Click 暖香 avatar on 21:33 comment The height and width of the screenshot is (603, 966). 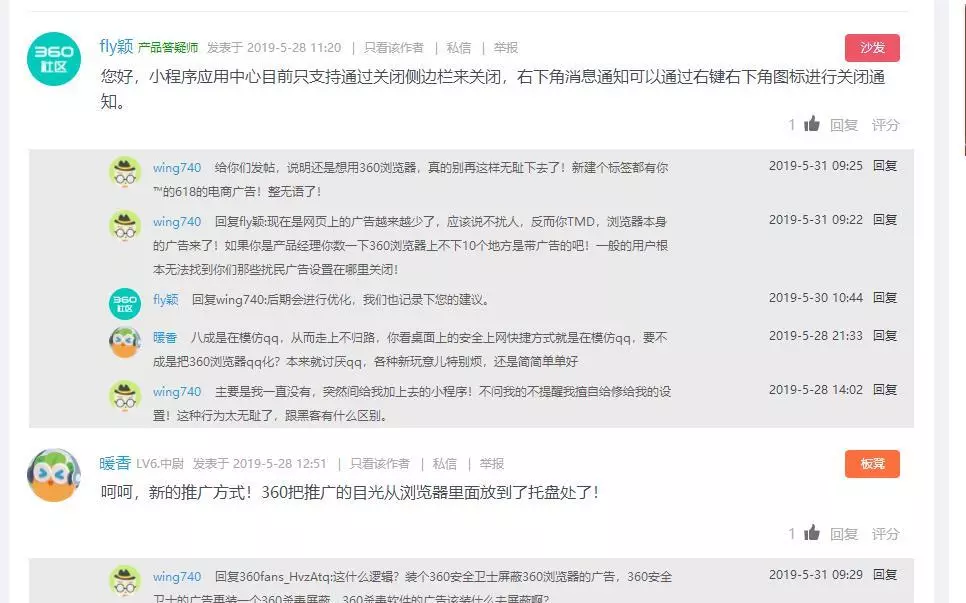click(x=125, y=342)
